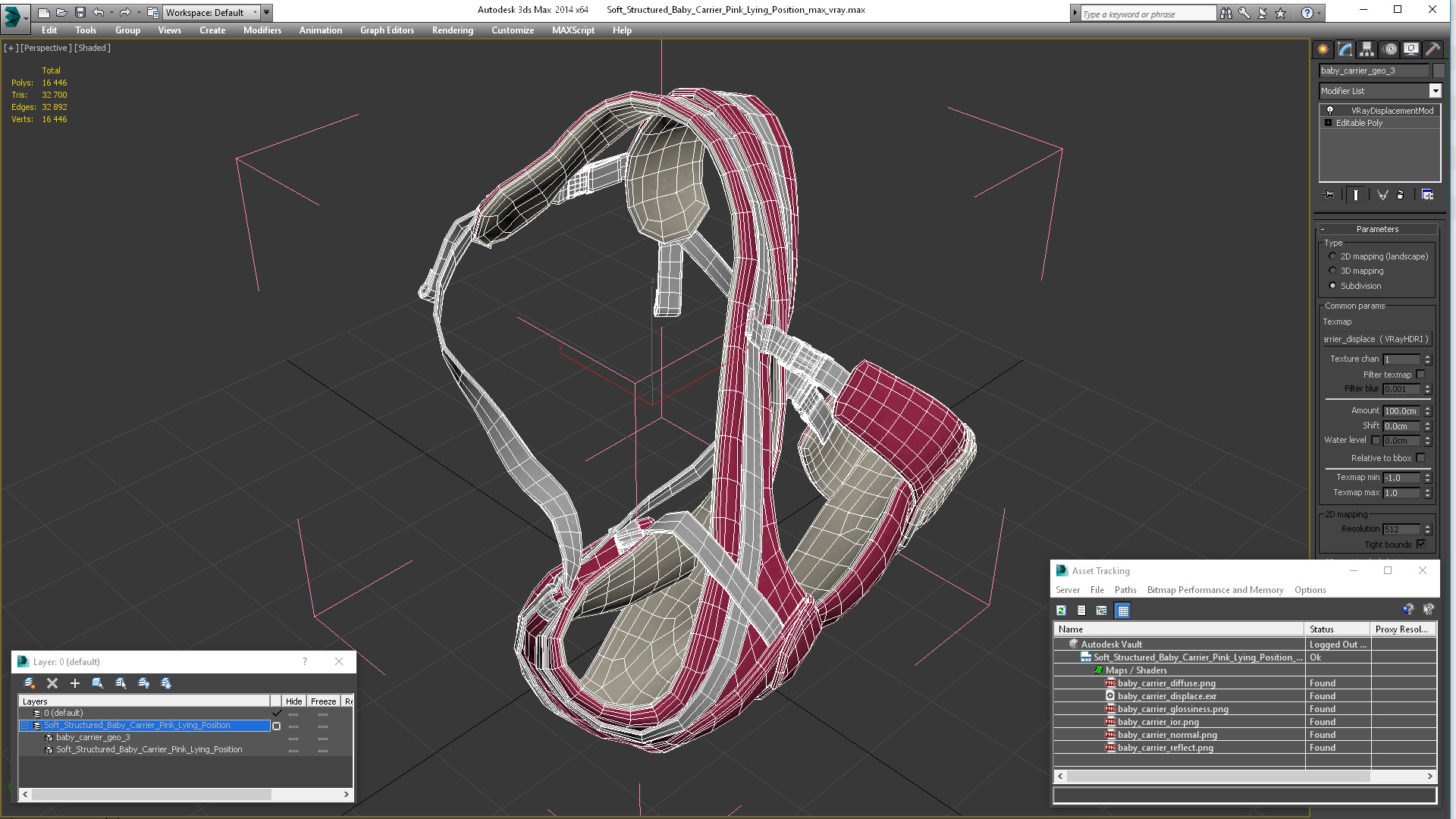Open the Rendering menu
The width and height of the screenshot is (1456, 819).
point(452,30)
